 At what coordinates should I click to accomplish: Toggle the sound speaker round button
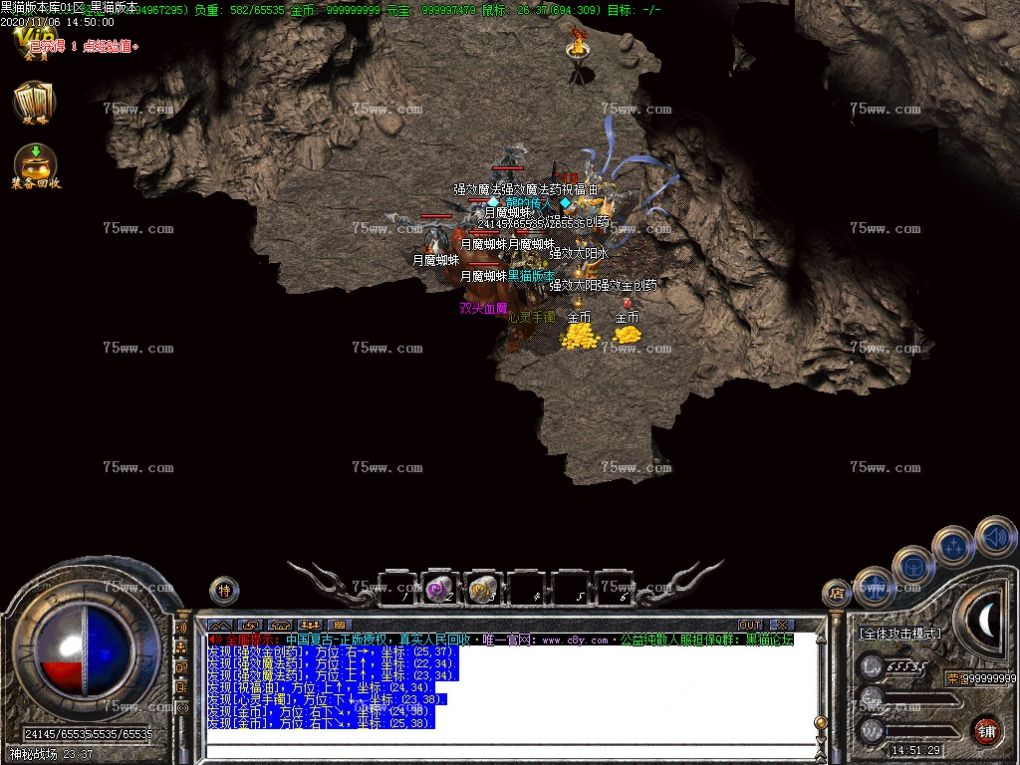(x=996, y=536)
